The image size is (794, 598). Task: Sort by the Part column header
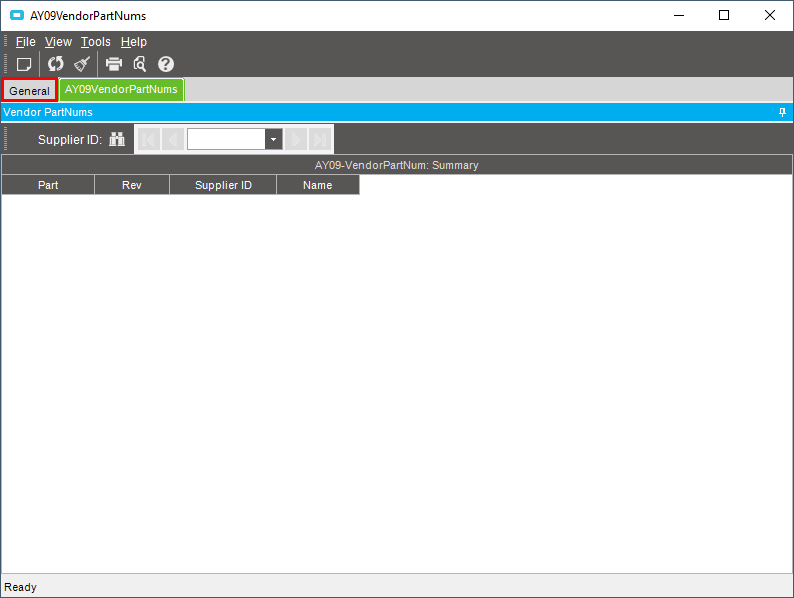48,185
